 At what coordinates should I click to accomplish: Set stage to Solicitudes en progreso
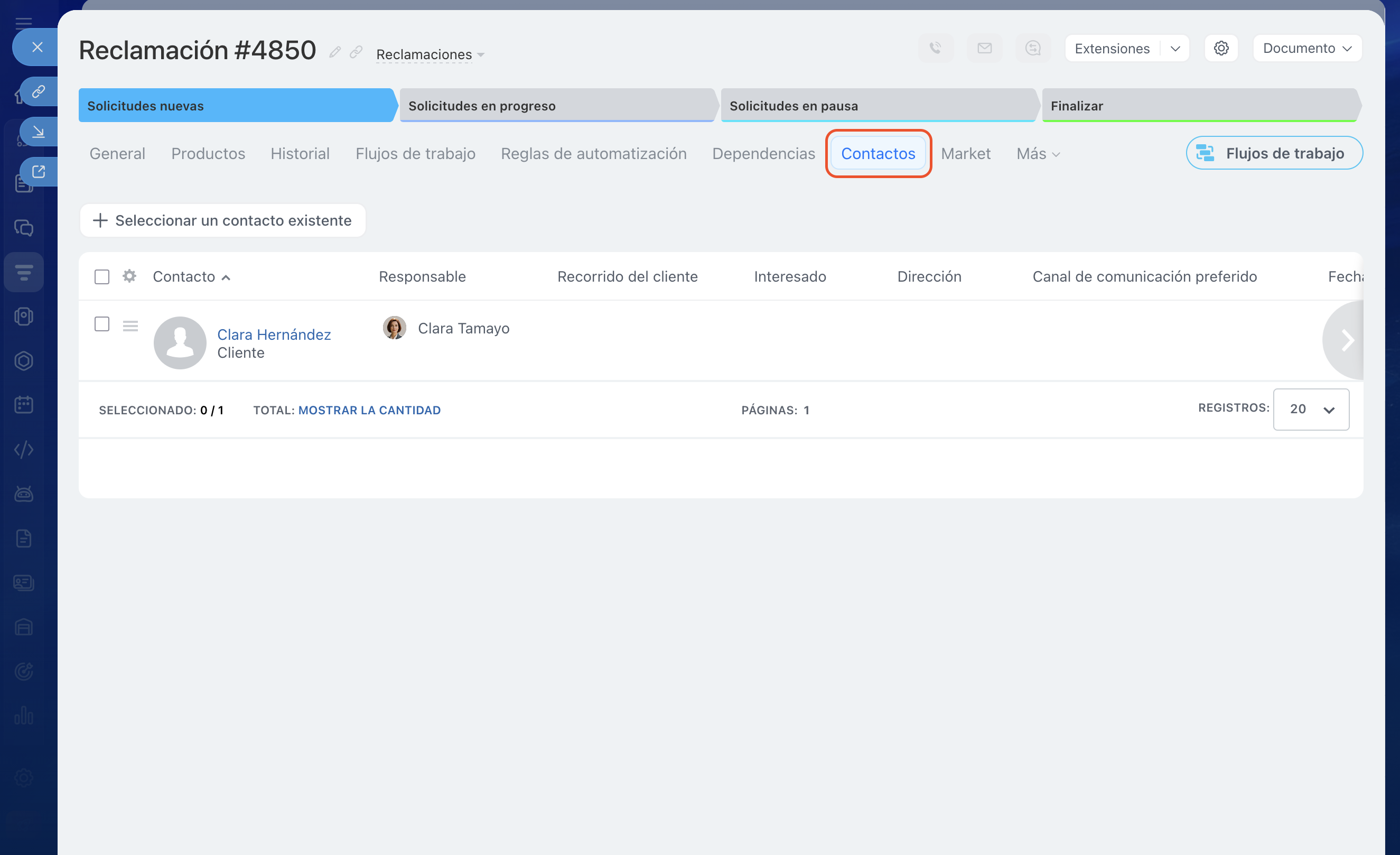point(556,106)
